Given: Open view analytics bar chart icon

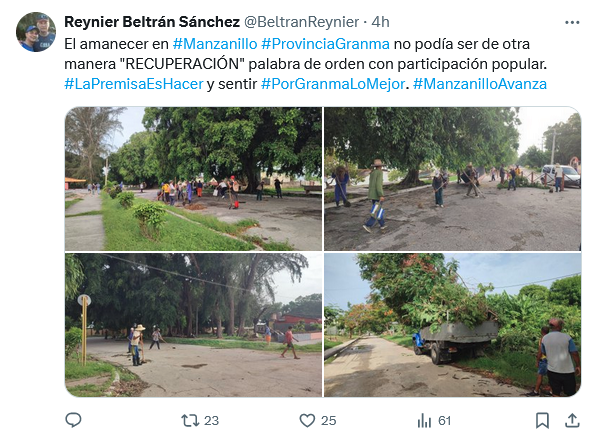Looking at the screenshot, I should click(x=424, y=421).
